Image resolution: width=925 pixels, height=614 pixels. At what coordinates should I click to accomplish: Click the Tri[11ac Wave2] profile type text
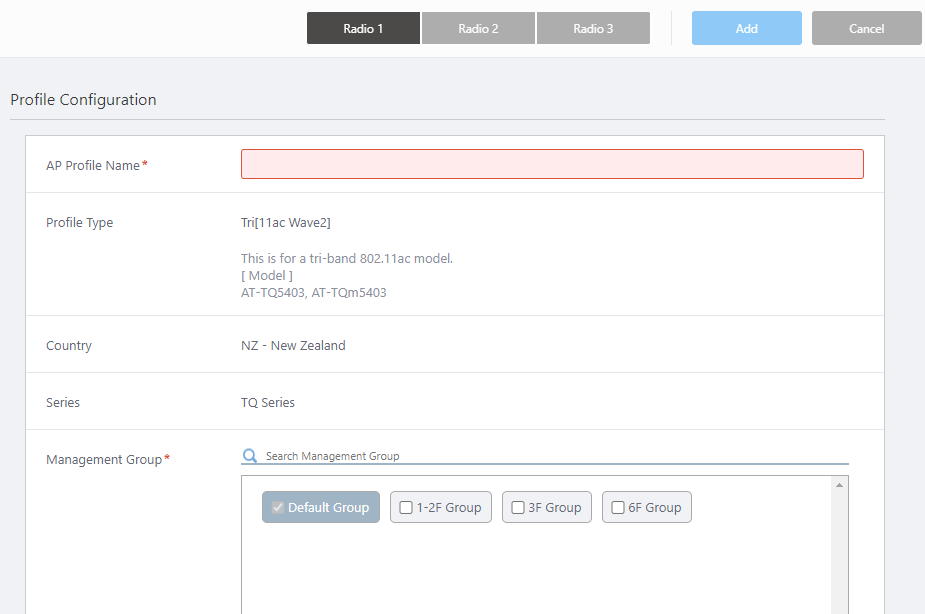click(x=286, y=223)
